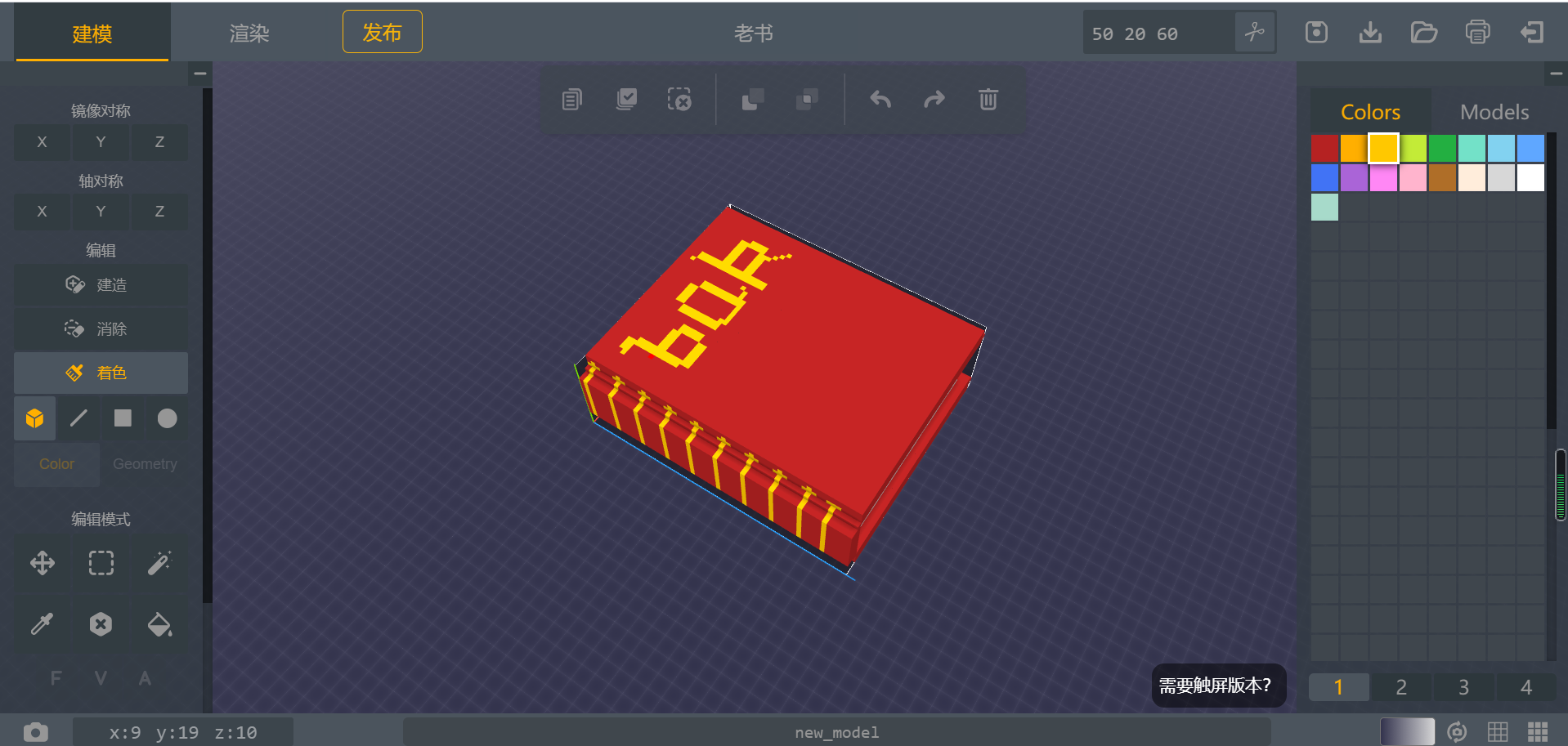Pick the white color swatch
Image resolution: width=1568 pixels, height=746 pixels.
coord(1530,177)
